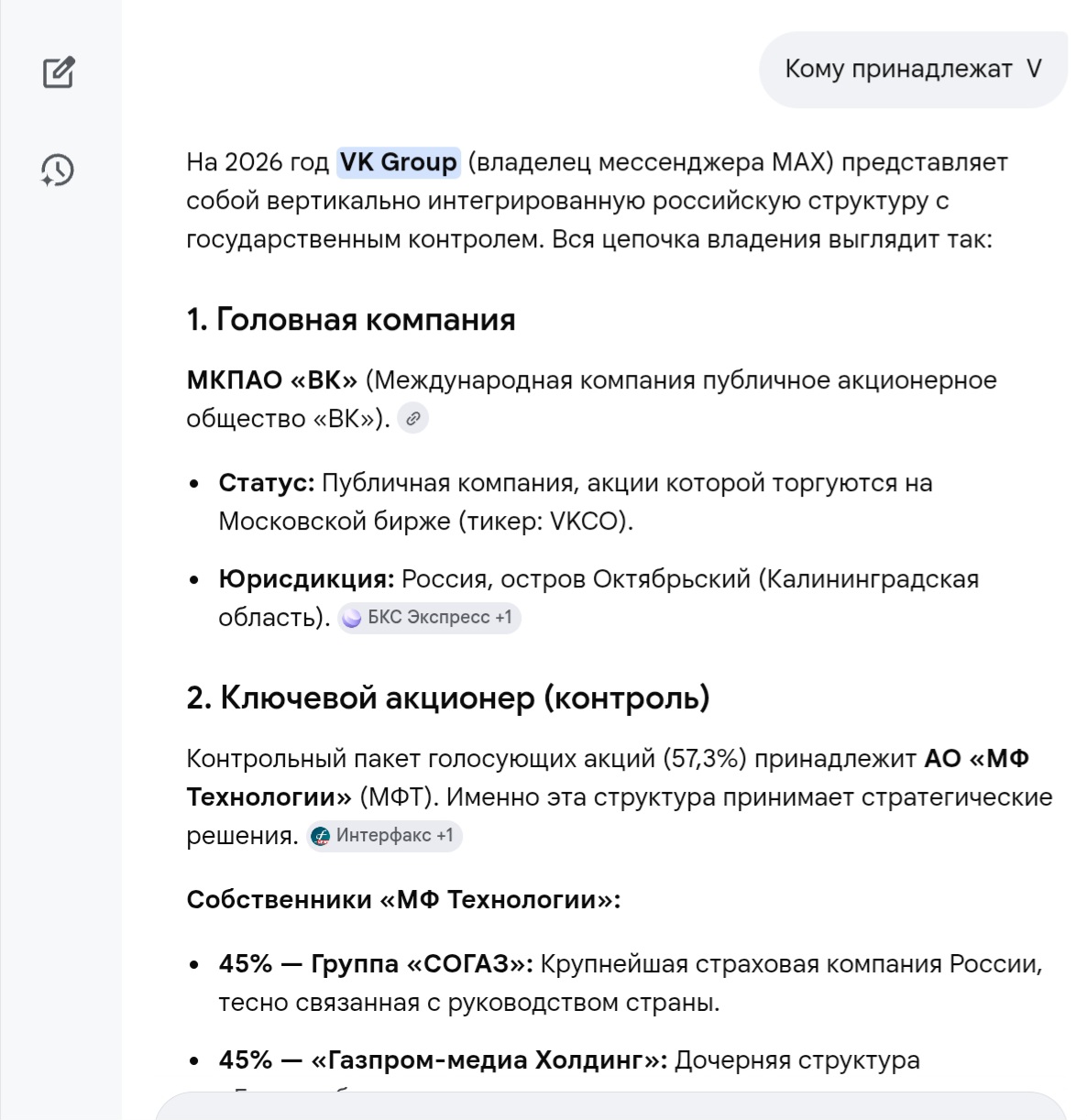This screenshot has width=1087, height=1120.
Task: Open chat history clock icon
Action: pos(58,170)
